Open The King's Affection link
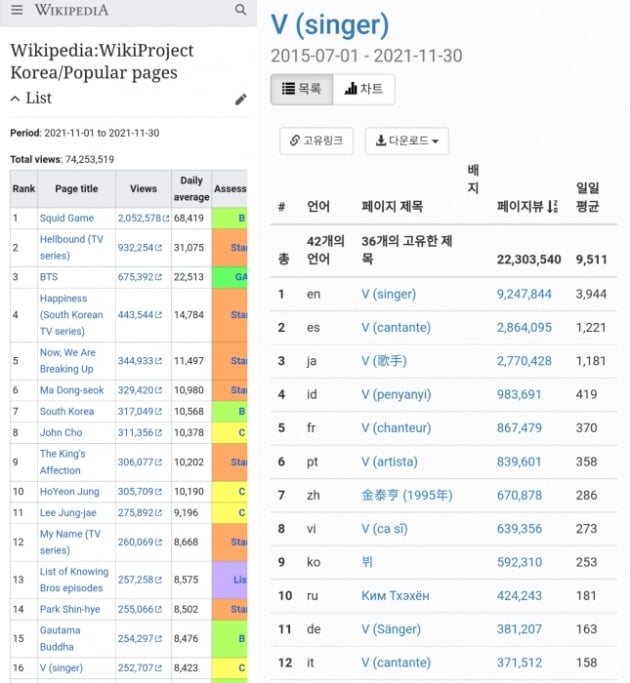The height and width of the screenshot is (683, 630). pyautogui.click(x=62, y=462)
